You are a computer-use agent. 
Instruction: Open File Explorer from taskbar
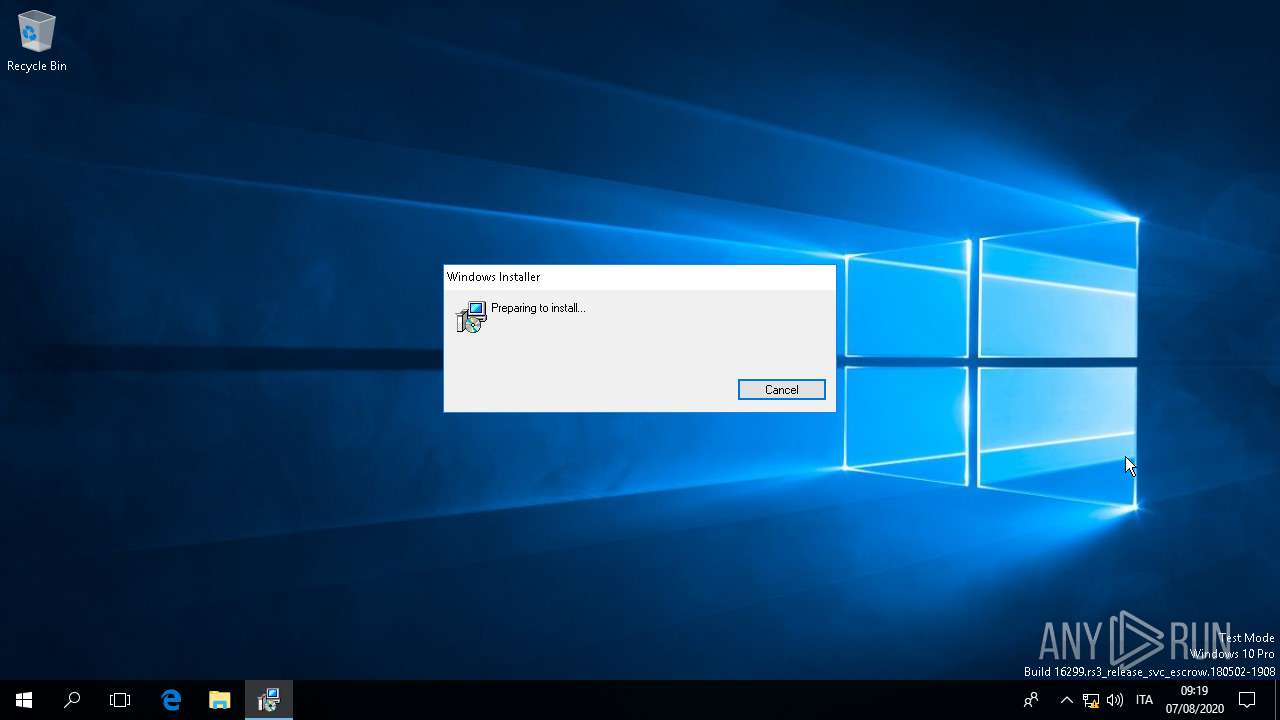click(x=219, y=700)
